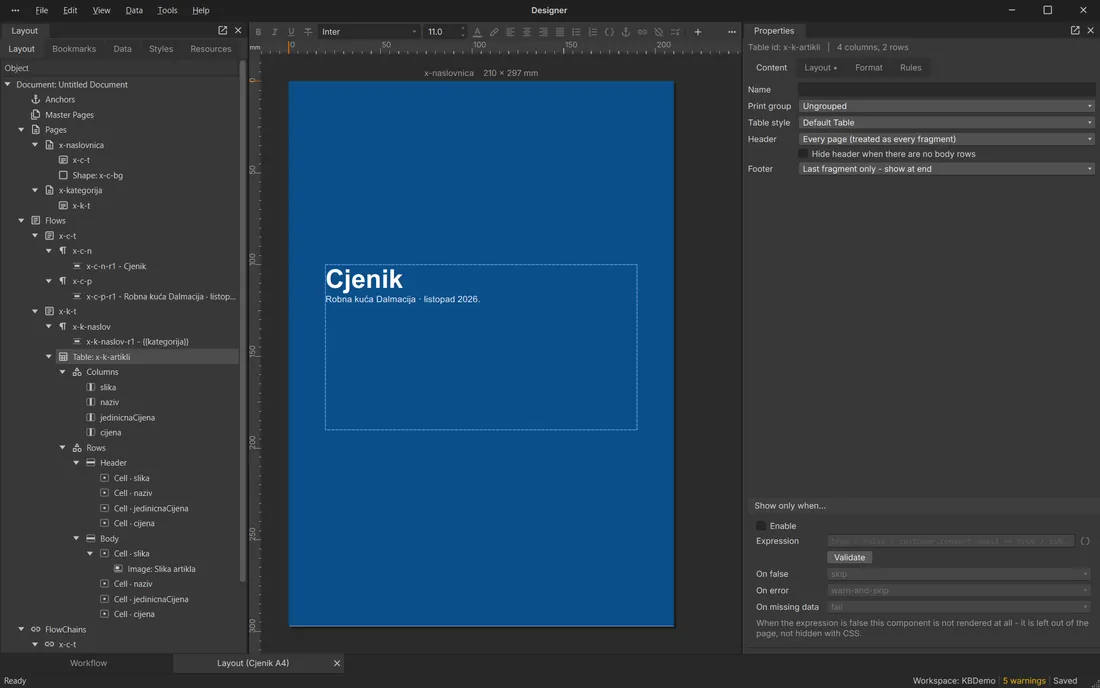
Task: Toggle bold formatting in the toolbar
Action: (258, 32)
